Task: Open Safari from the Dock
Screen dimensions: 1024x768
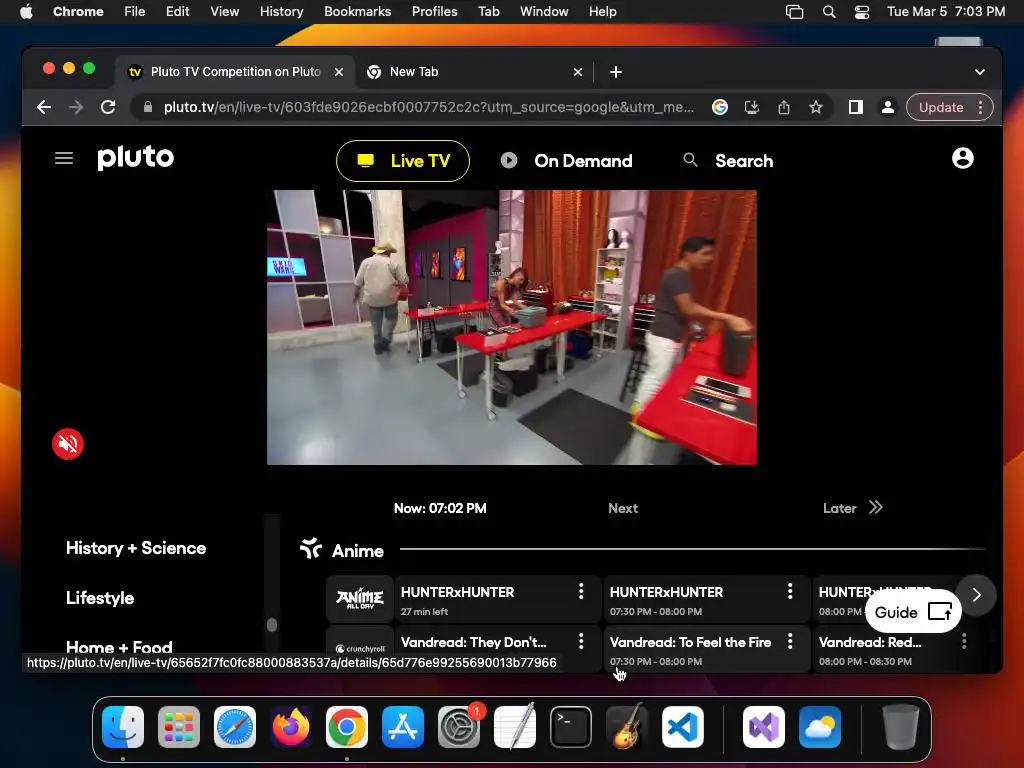Action: 234,726
